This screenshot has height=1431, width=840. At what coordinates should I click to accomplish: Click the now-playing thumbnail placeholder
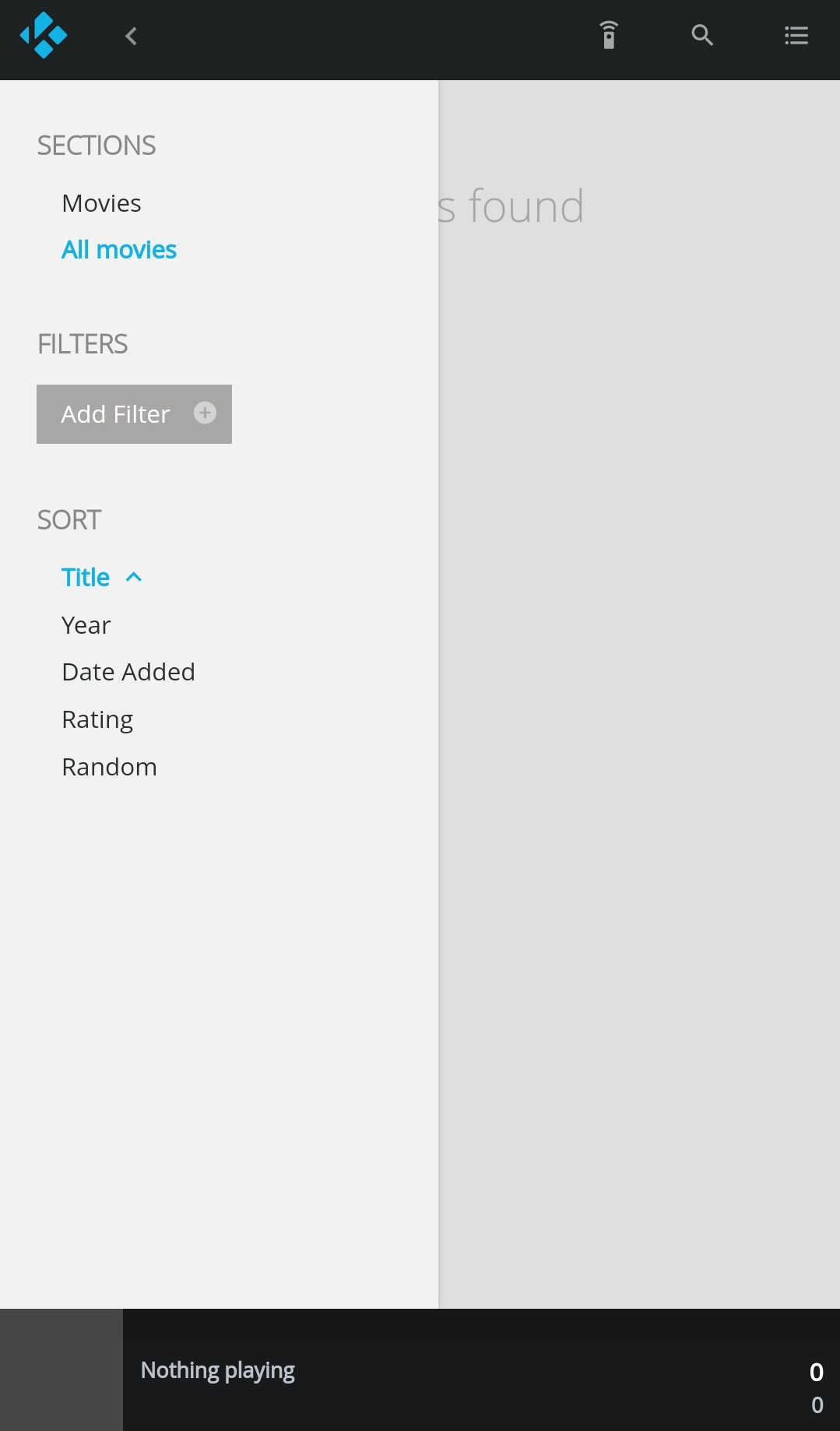[x=62, y=1369]
